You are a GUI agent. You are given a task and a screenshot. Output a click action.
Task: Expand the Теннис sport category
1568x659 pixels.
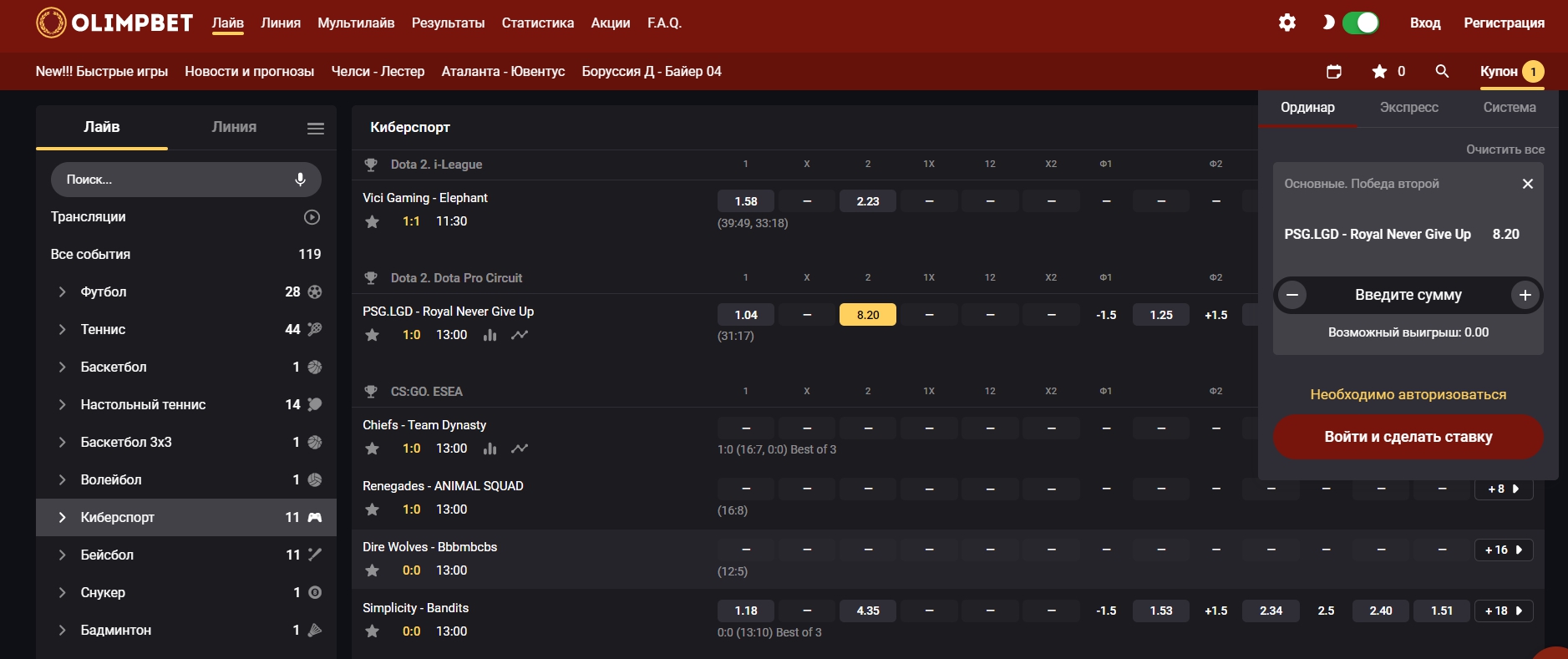click(x=62, y=330)
